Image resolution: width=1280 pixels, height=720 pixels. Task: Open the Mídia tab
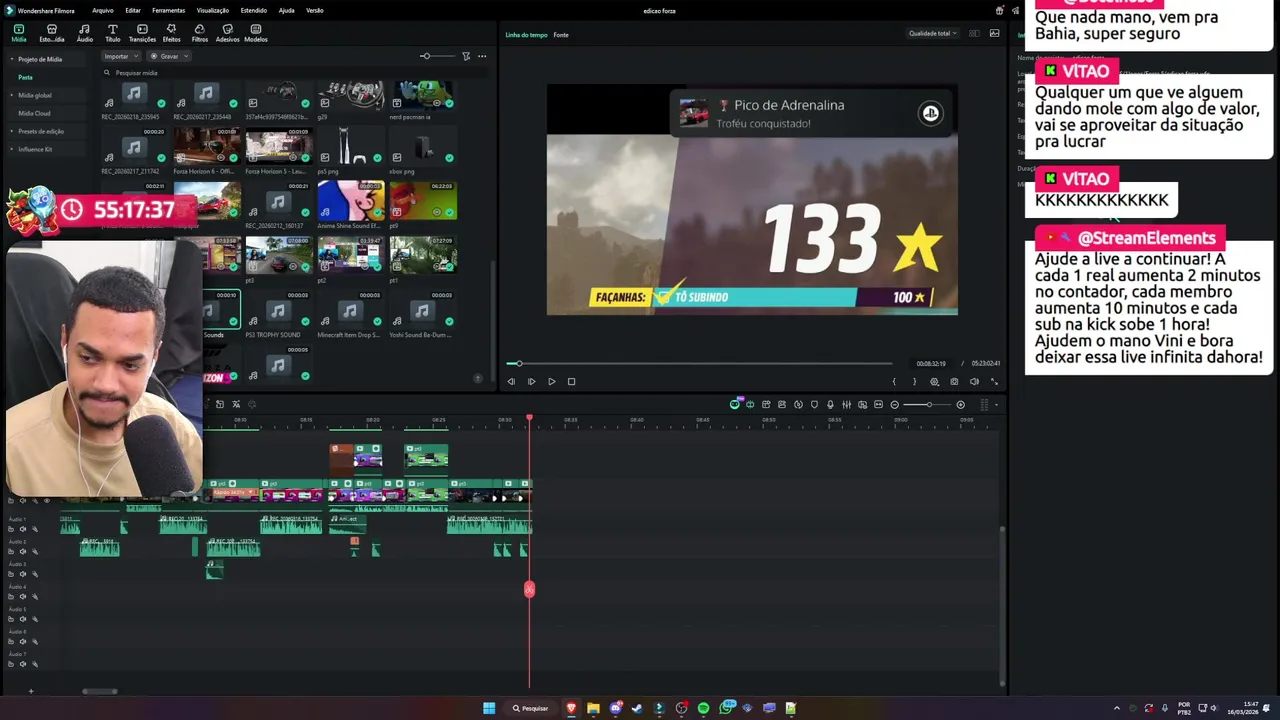point(19,33)
